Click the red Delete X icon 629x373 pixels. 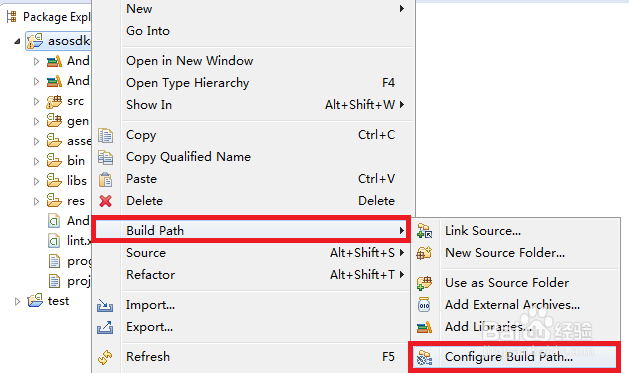pyautogui.click(x=105, y=201)
